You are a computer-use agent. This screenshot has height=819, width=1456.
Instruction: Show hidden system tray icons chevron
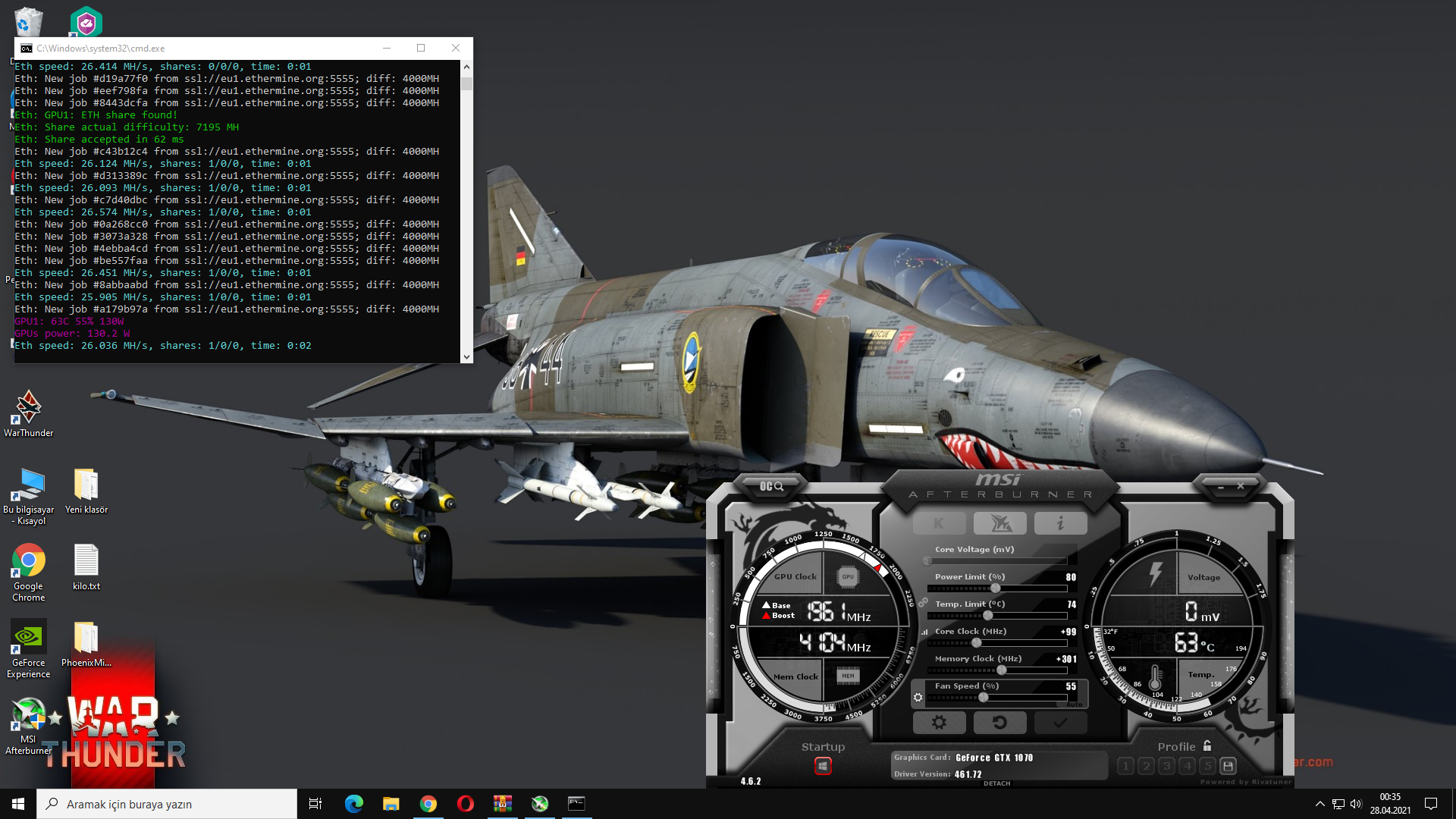pyautogui.click(x=1319, y=804)
